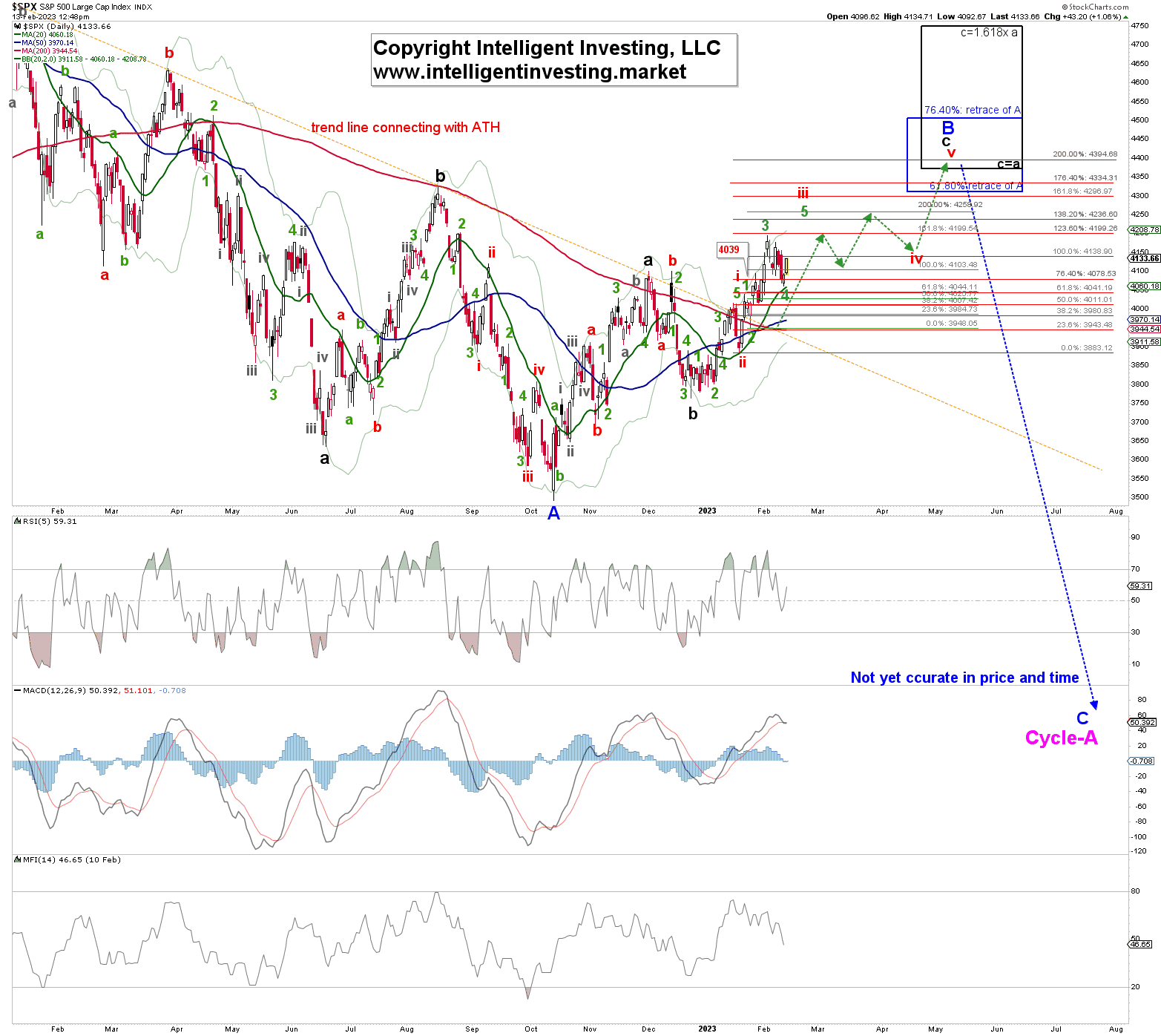The height and width of the screenshot is (1036, 1161).
Task: Click the 46.65 MFI value tag
Action: point(1141,945)
